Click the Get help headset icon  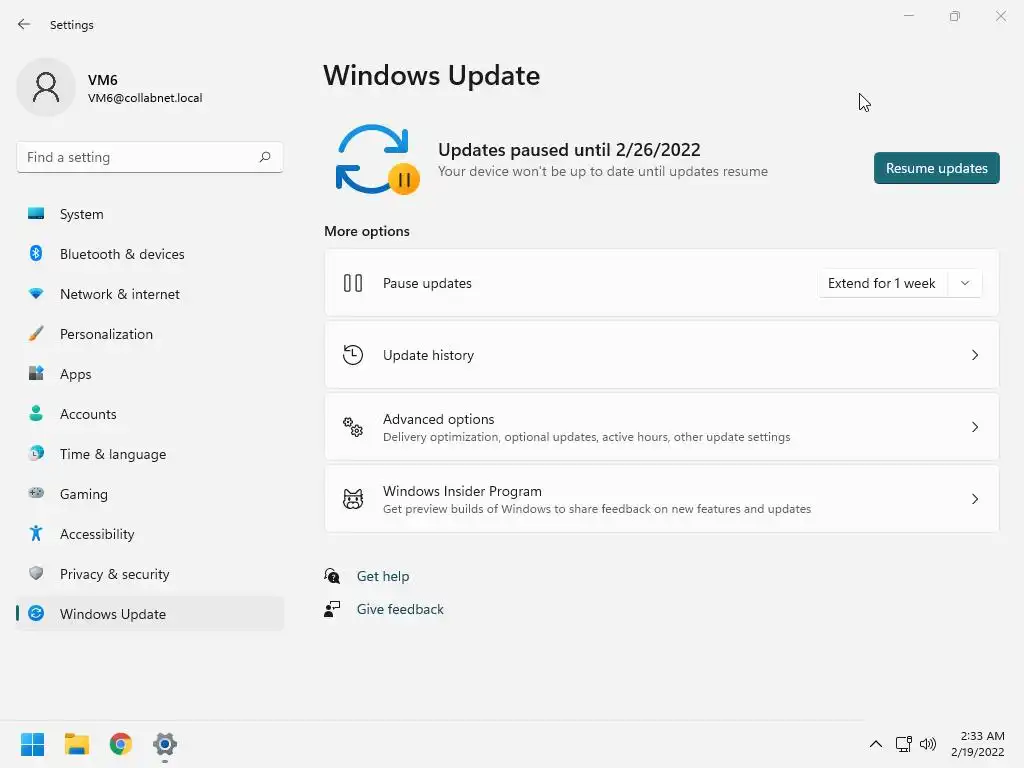click(332, 575)
